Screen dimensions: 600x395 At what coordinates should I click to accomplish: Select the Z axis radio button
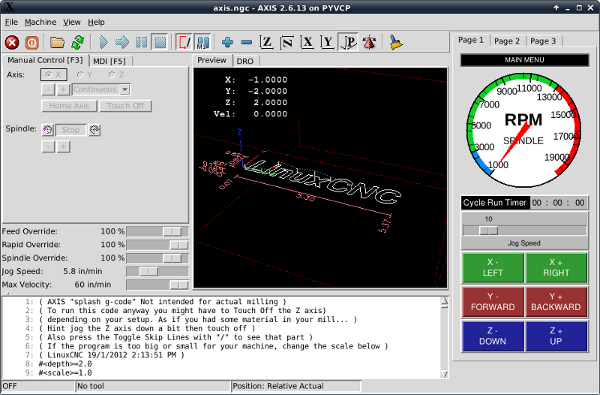coord(116,75)
